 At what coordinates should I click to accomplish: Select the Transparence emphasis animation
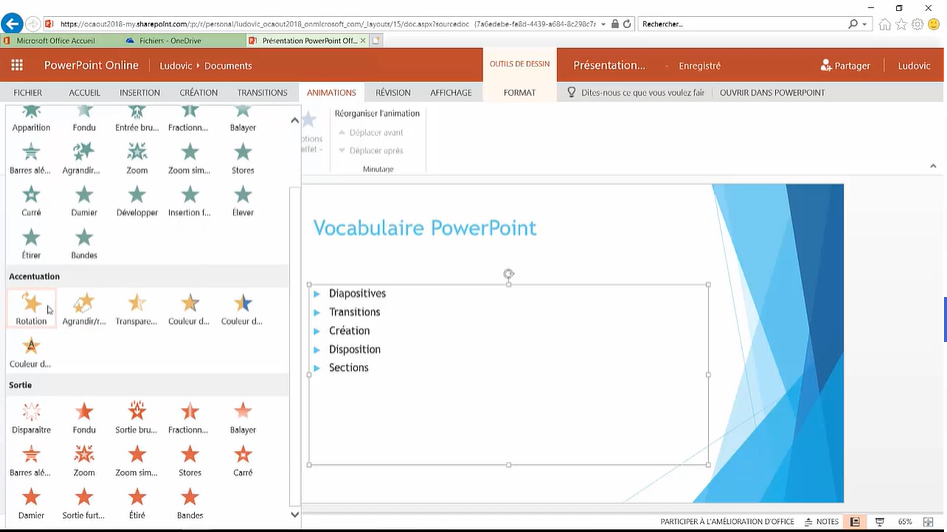click(x=137, y=309)
